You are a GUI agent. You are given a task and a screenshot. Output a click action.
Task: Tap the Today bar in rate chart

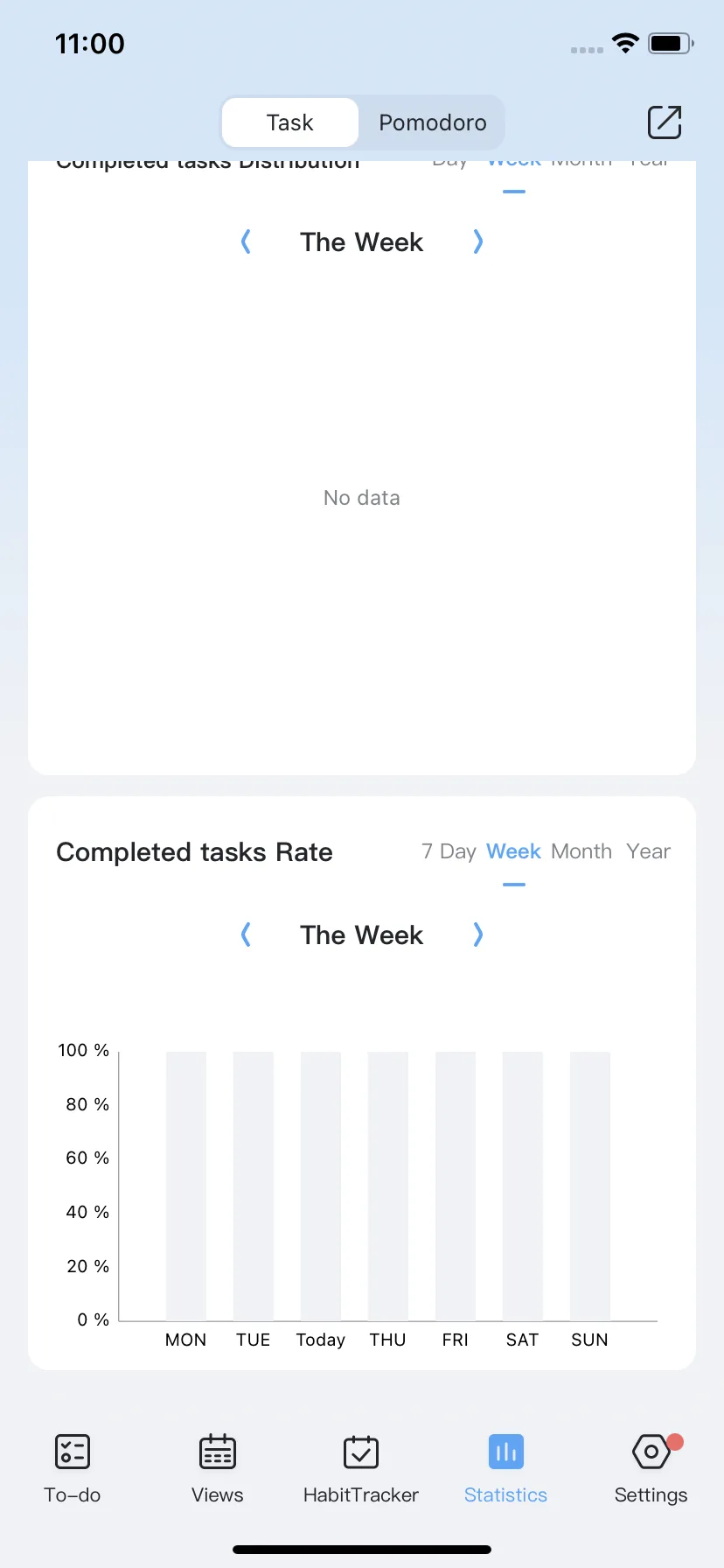[x=321, y=1186]
